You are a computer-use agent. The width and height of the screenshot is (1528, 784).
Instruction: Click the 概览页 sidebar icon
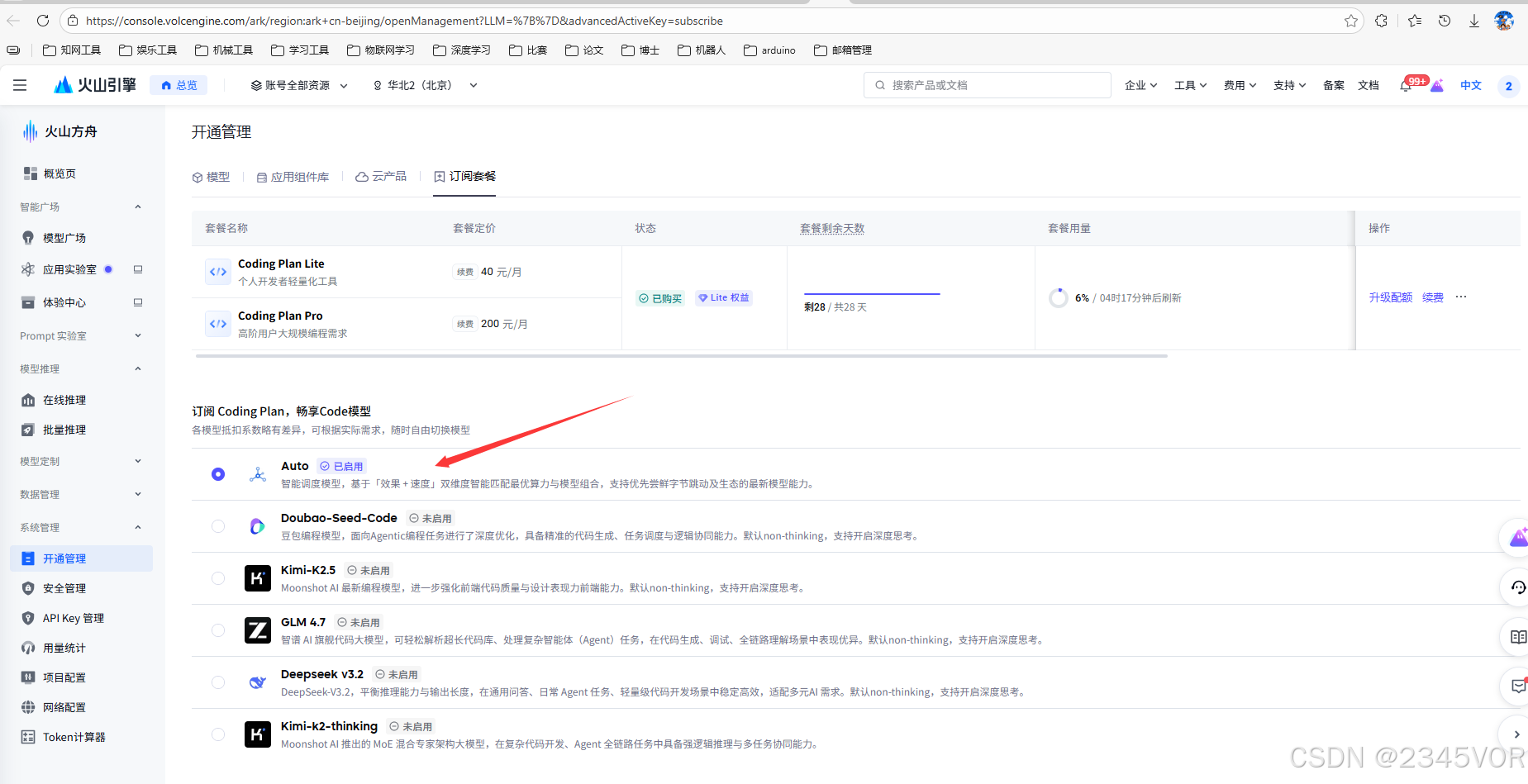(x=30, y=173)
